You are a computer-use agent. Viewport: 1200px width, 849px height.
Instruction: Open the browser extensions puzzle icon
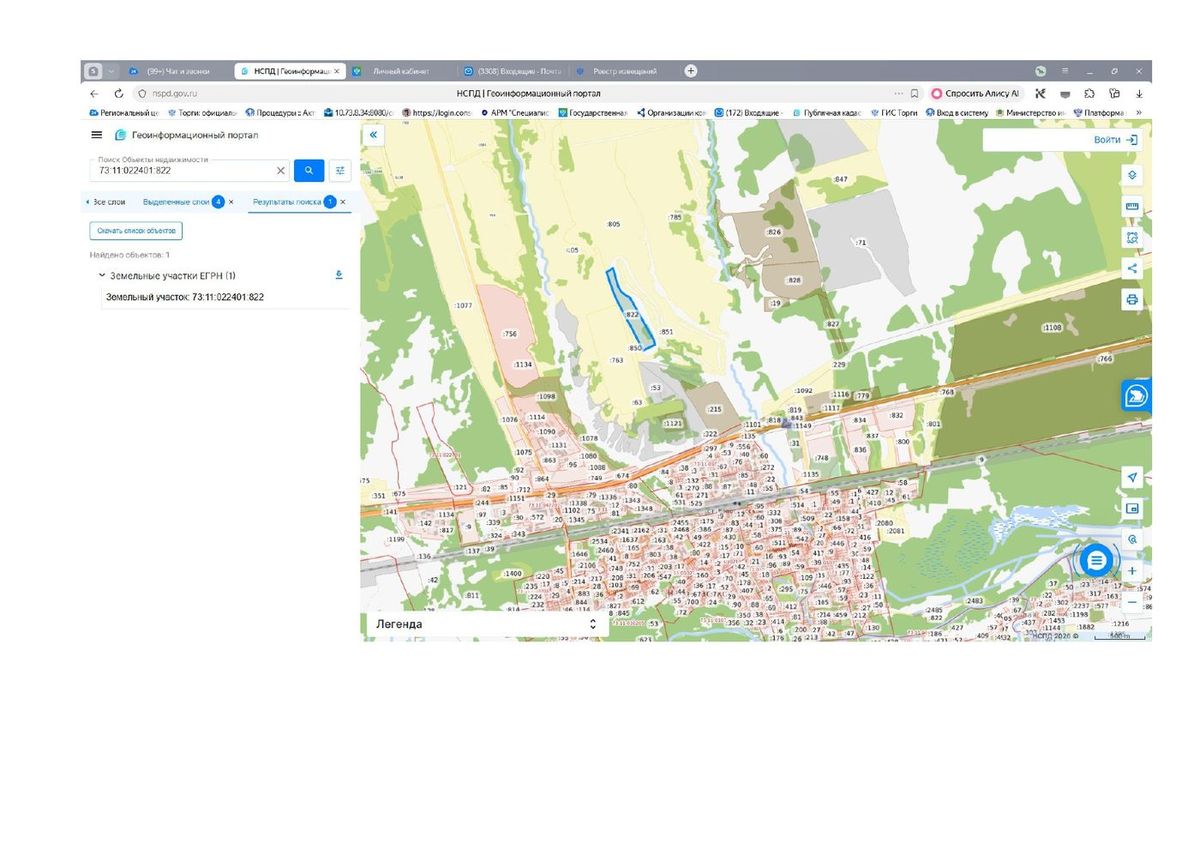(1089, 93)
